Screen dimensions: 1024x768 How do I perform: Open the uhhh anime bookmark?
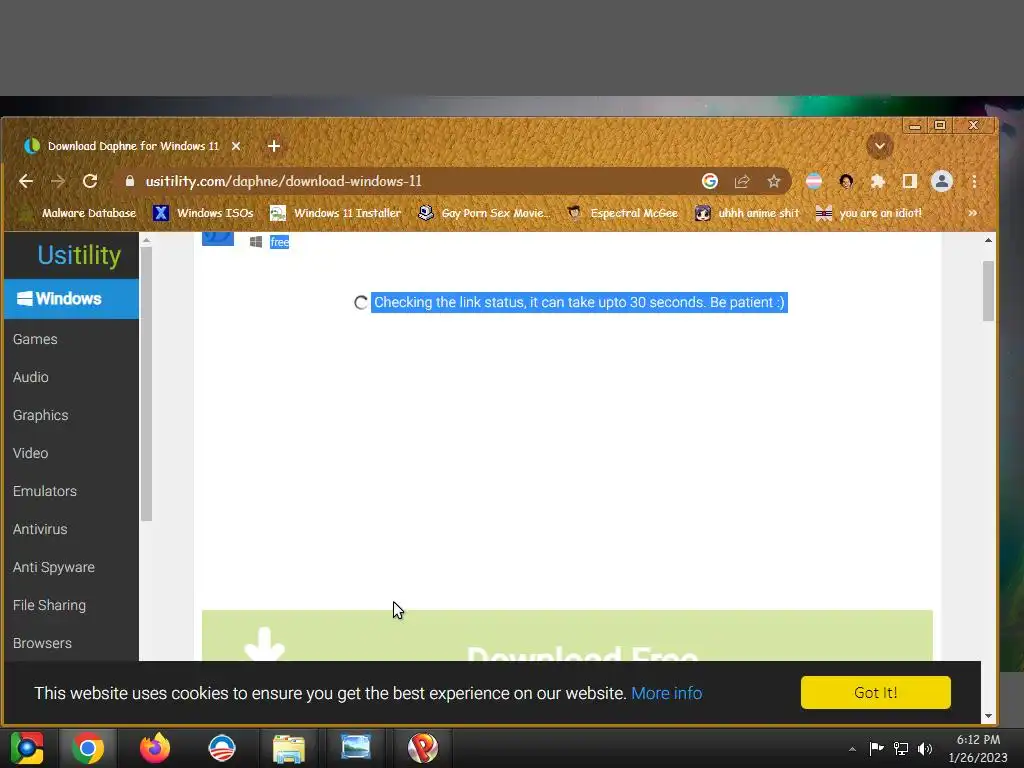coord(747,213)
